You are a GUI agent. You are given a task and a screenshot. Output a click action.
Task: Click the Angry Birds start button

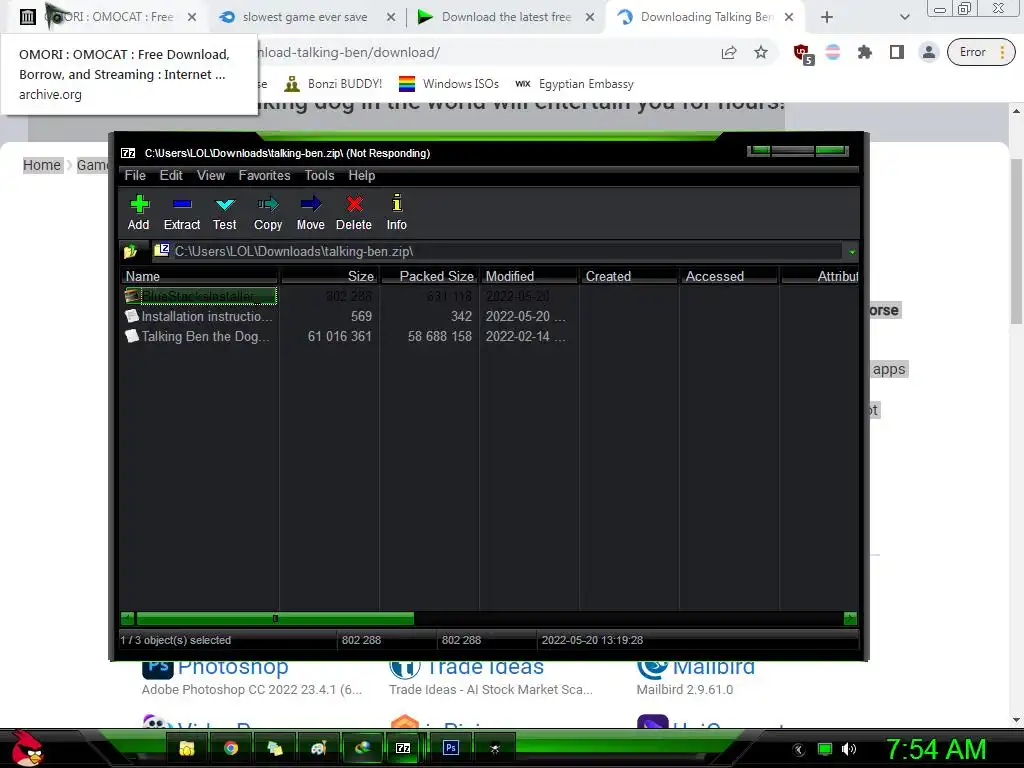point(27,748)
